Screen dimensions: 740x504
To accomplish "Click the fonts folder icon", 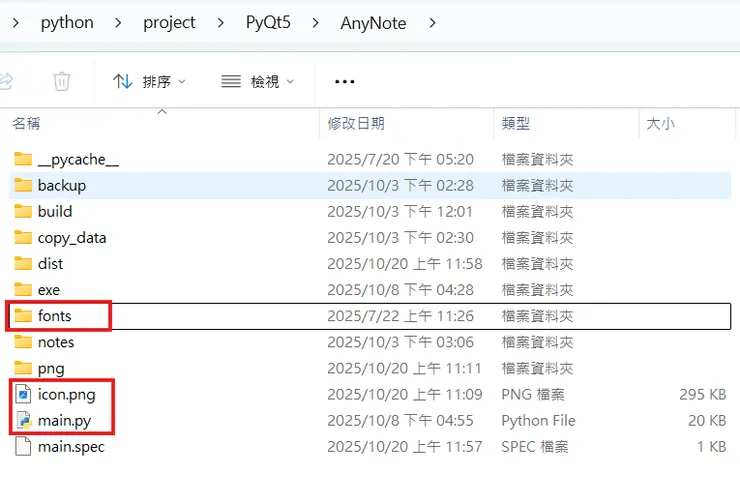I will [23, 315].
